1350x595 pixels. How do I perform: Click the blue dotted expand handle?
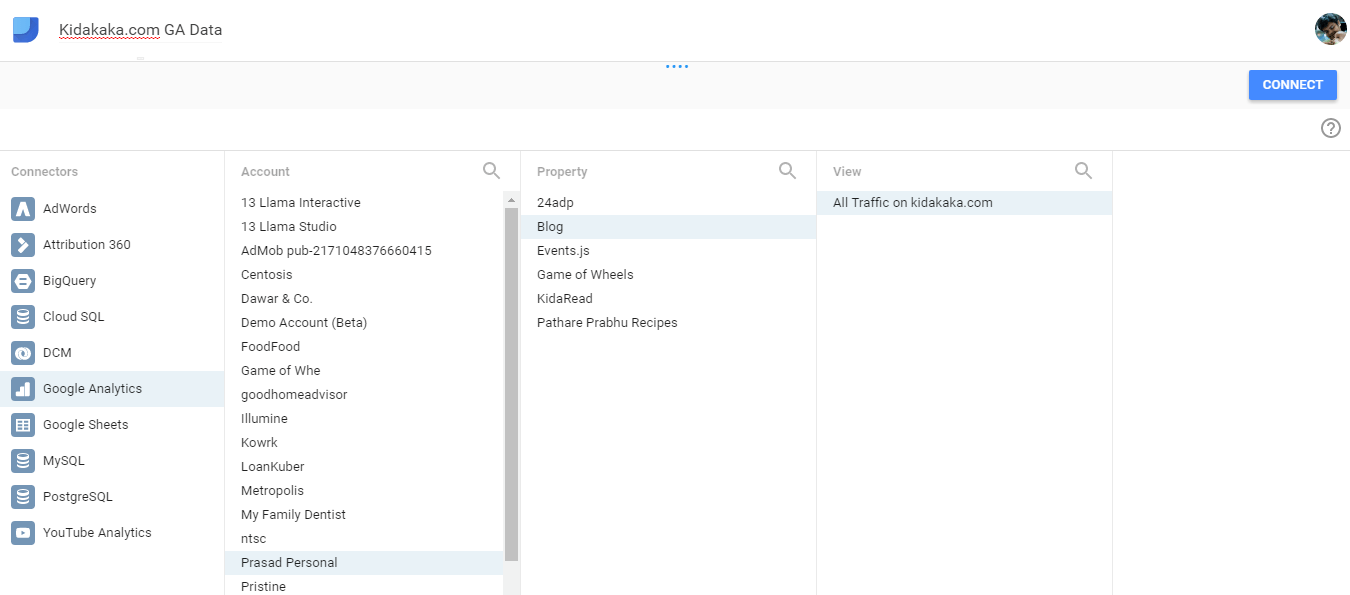[x=677, y=67]
